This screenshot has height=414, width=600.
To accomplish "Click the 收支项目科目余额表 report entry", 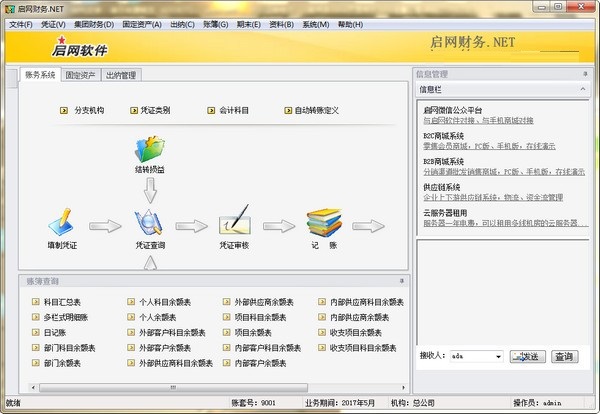I will (363, 348).
